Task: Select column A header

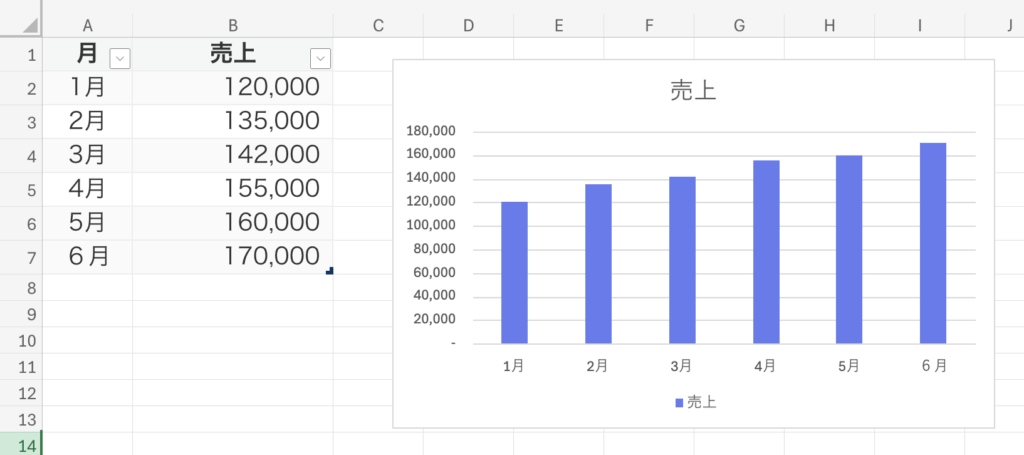Action: point(88,25)
